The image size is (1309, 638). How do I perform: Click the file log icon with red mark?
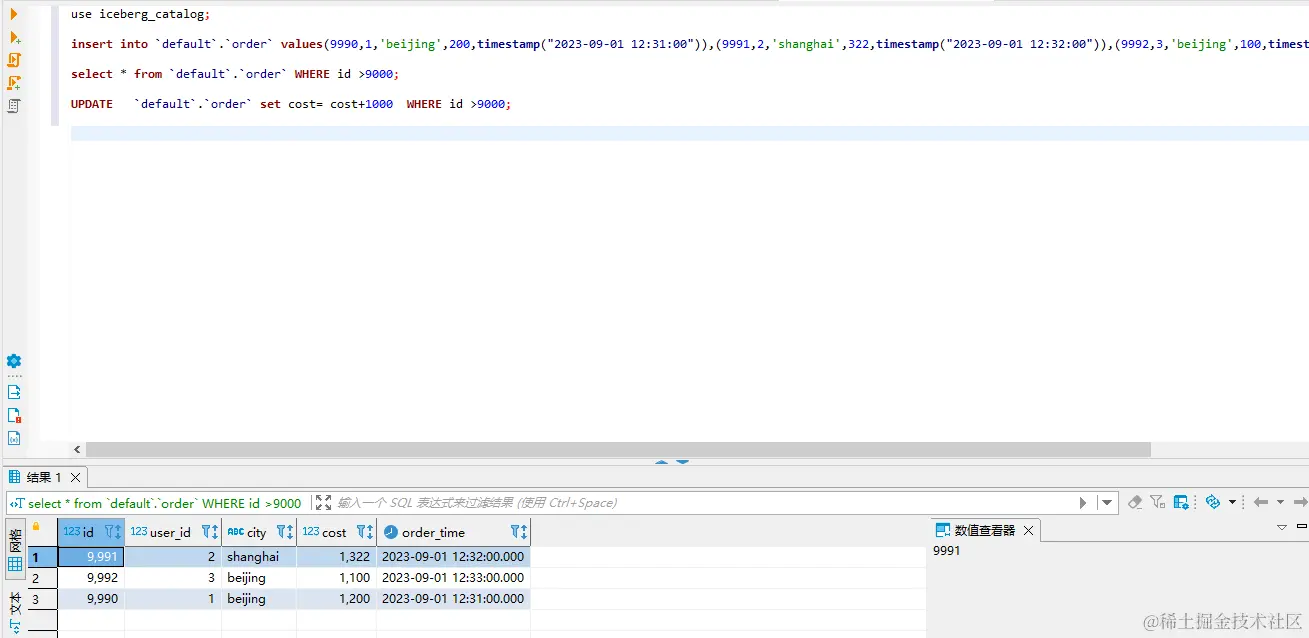pos(14,415)
